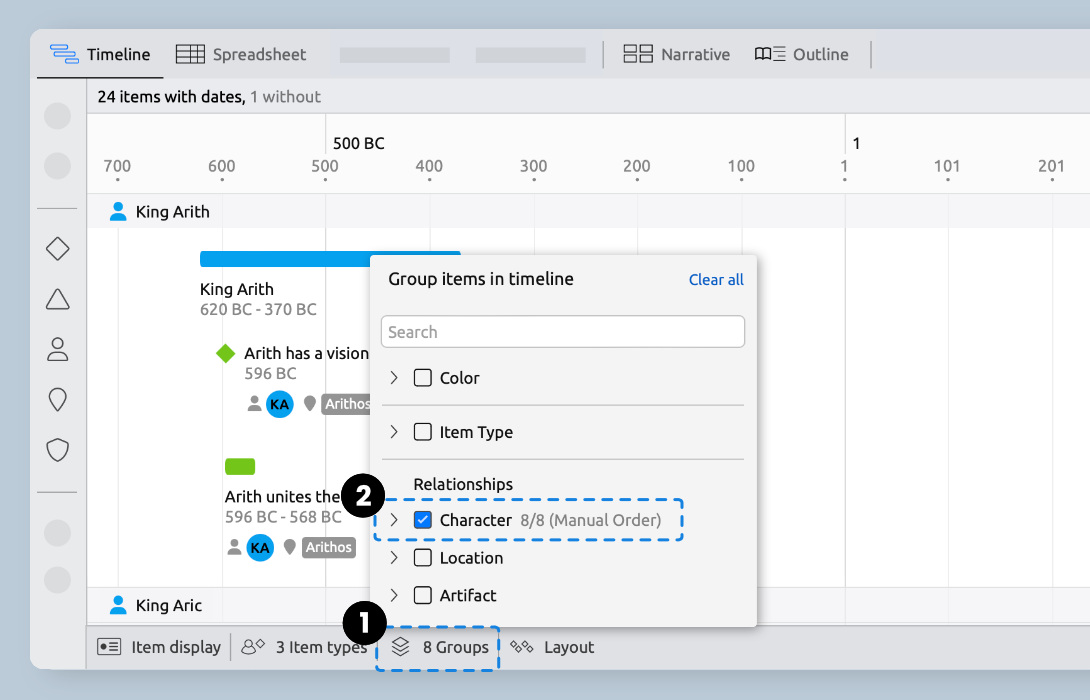Click the 101 tick on time axis

947,166
